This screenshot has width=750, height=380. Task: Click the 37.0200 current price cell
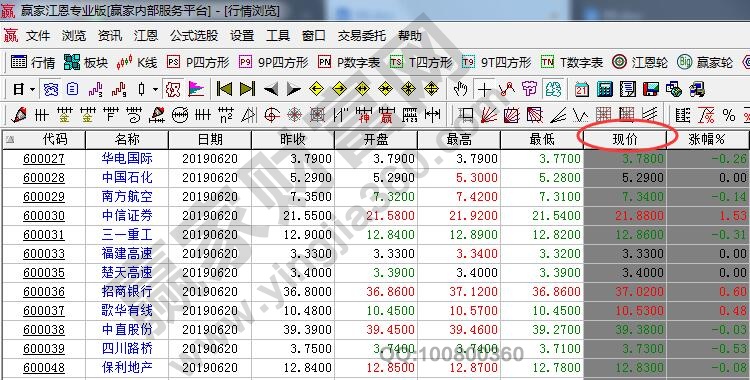point(625,291)
